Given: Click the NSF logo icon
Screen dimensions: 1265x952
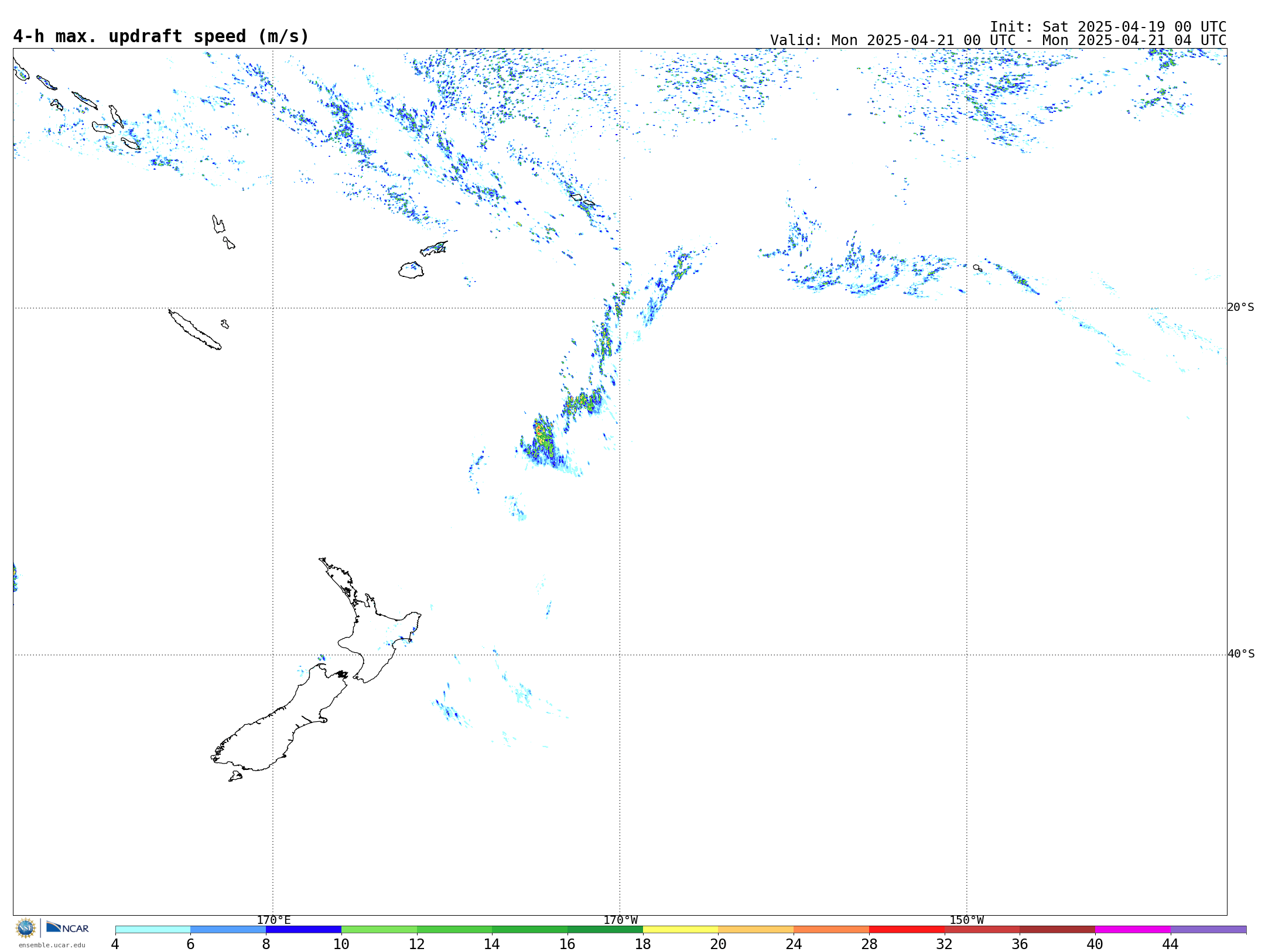Looking at the screenshot, I should click(x=26, y=928).
